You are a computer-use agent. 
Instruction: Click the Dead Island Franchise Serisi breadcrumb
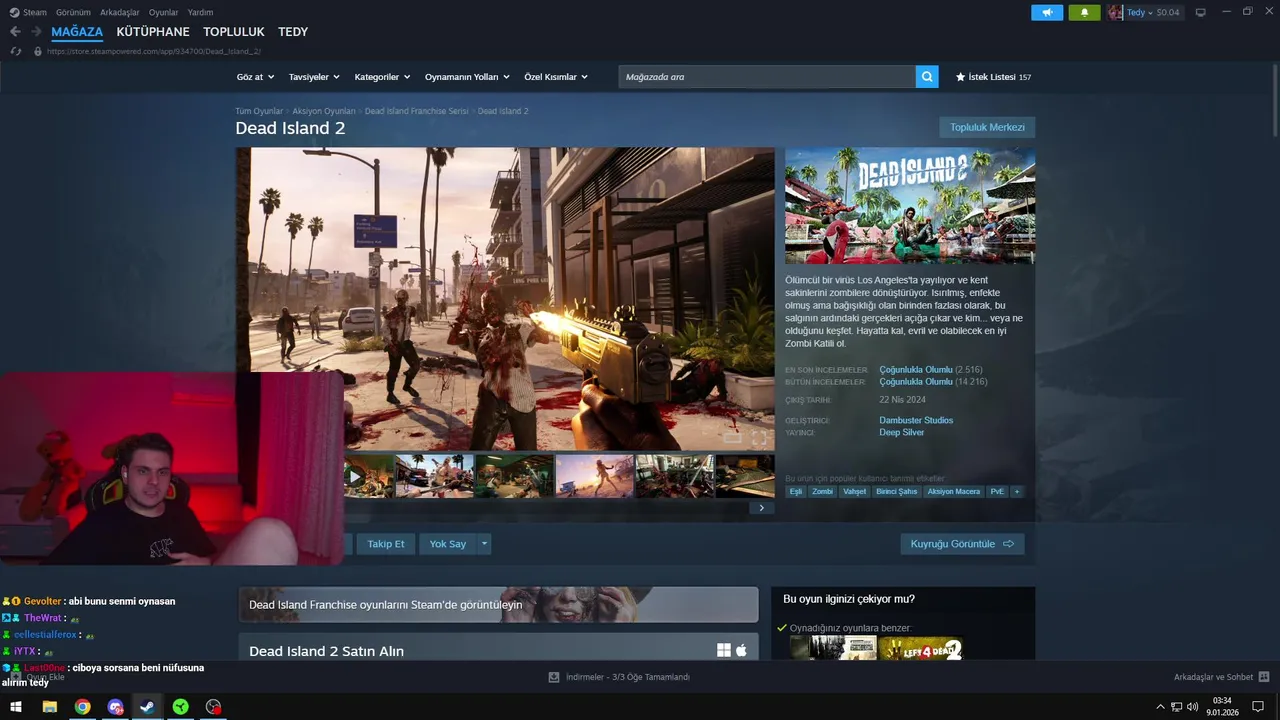(416, 111)
